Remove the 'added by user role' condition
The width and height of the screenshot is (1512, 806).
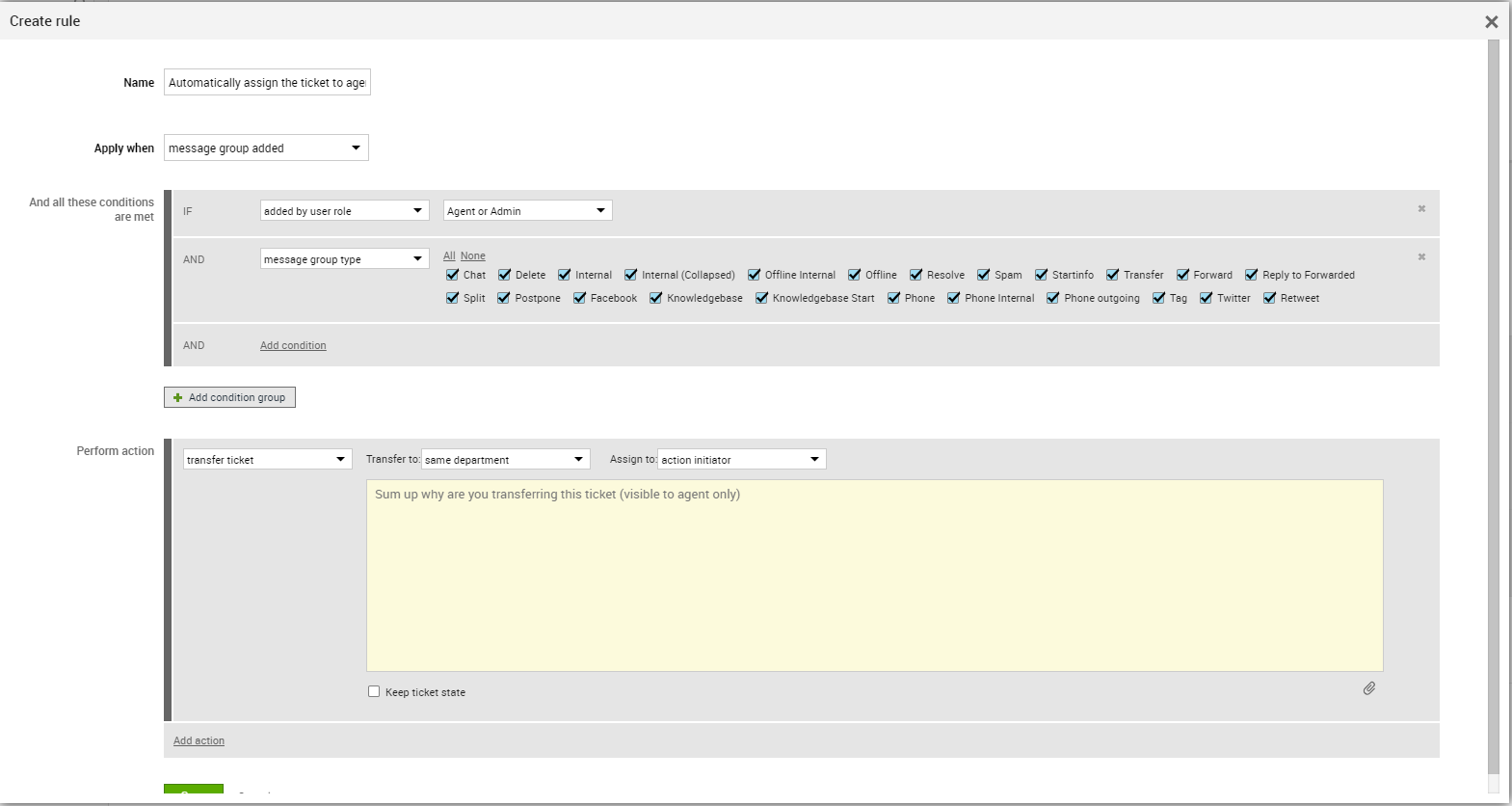[x=1420, y=209]
